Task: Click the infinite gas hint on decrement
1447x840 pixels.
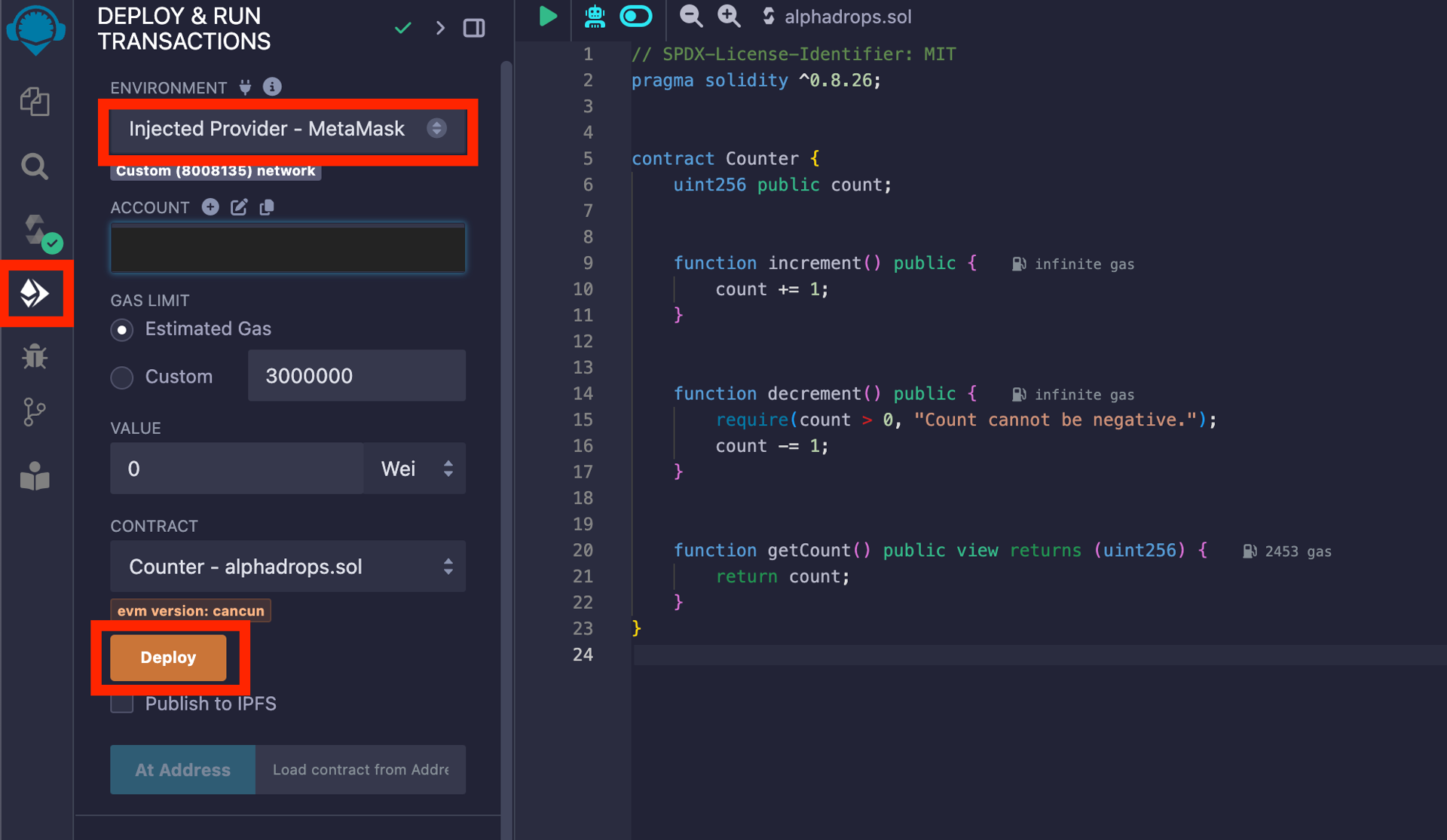Action: click(1072, 395)
